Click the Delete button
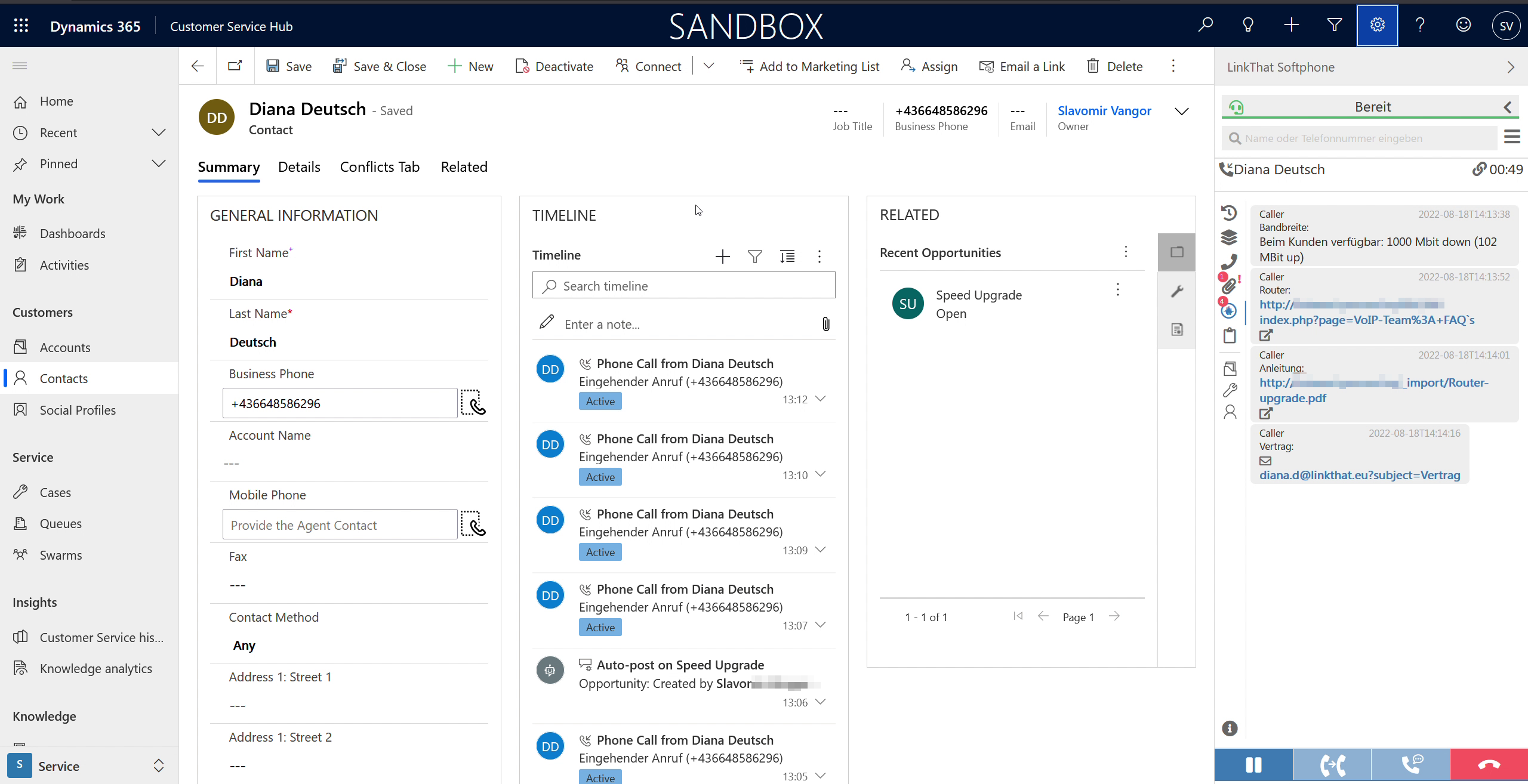This screenshot has width=1528, height=784. click(x=1114, y=66)
